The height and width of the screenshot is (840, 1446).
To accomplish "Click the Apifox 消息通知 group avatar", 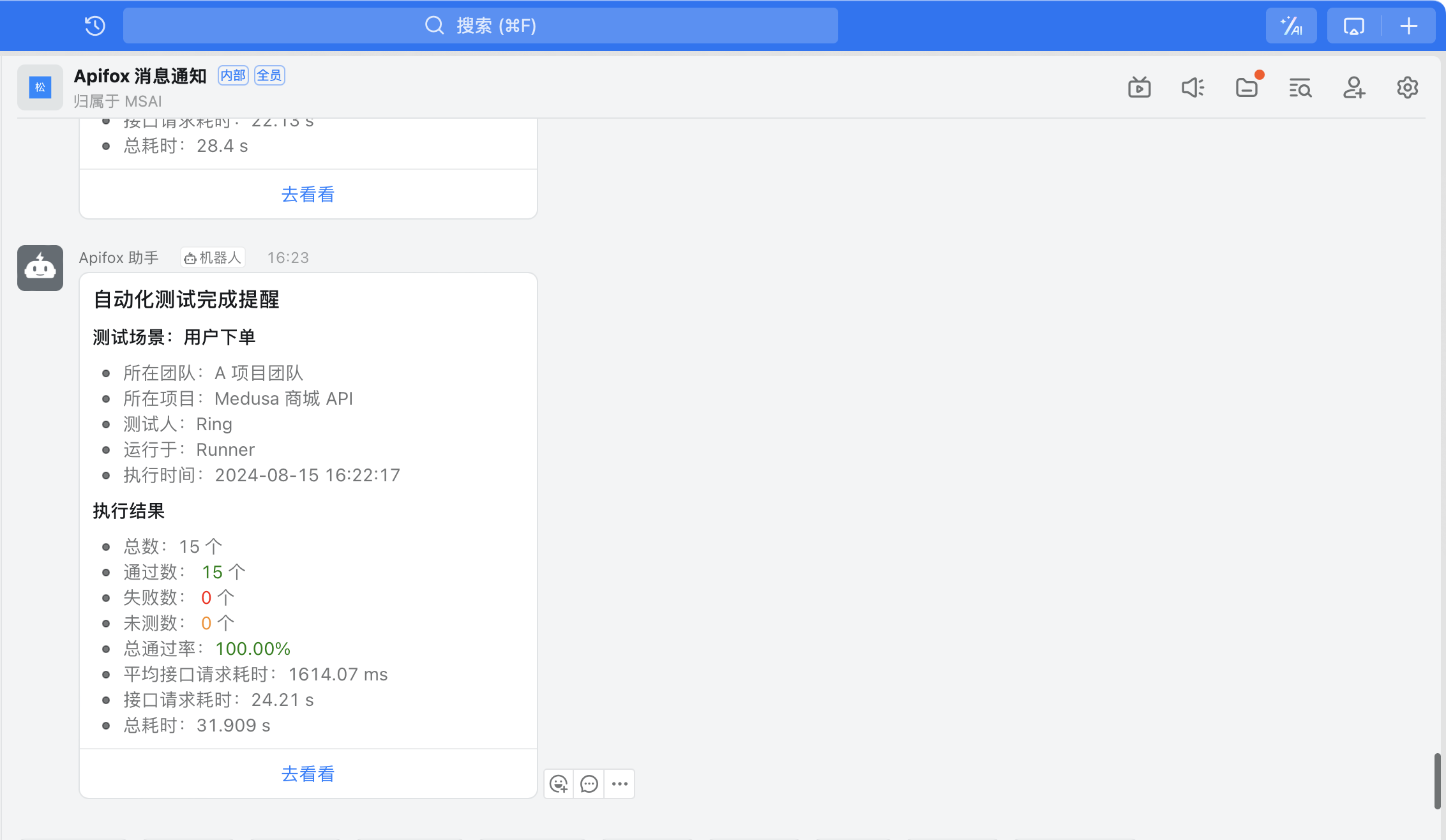I will (40, 87).
